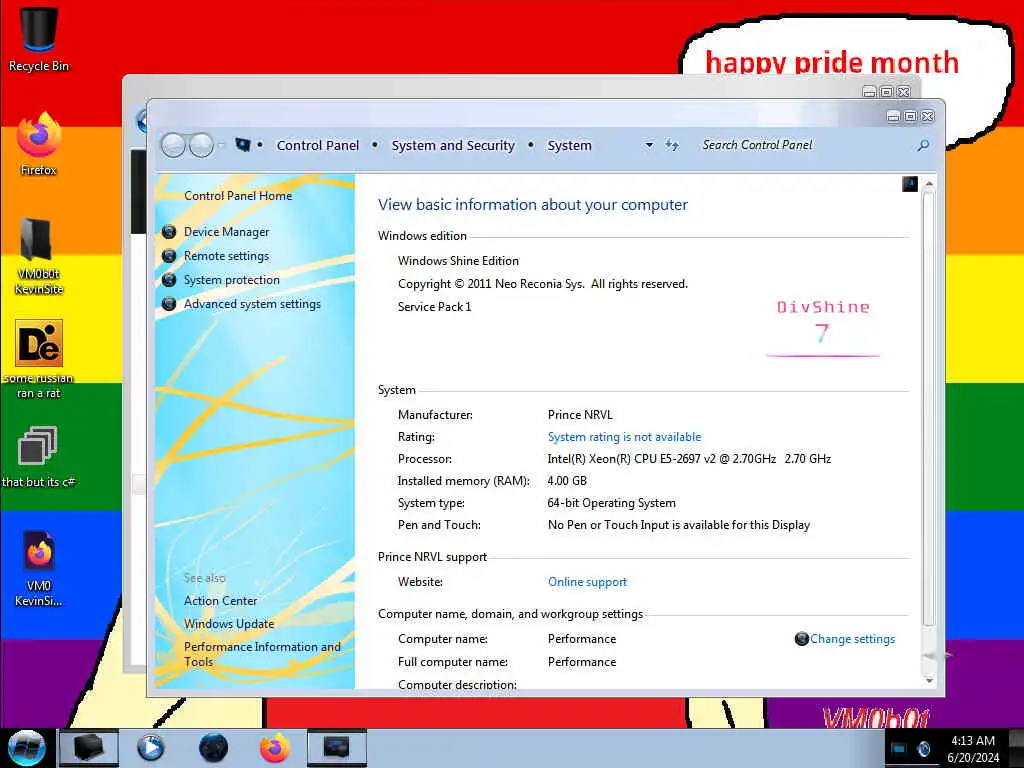
Task: Open the dark globe taskbar icon
Action: pos(213,748)
